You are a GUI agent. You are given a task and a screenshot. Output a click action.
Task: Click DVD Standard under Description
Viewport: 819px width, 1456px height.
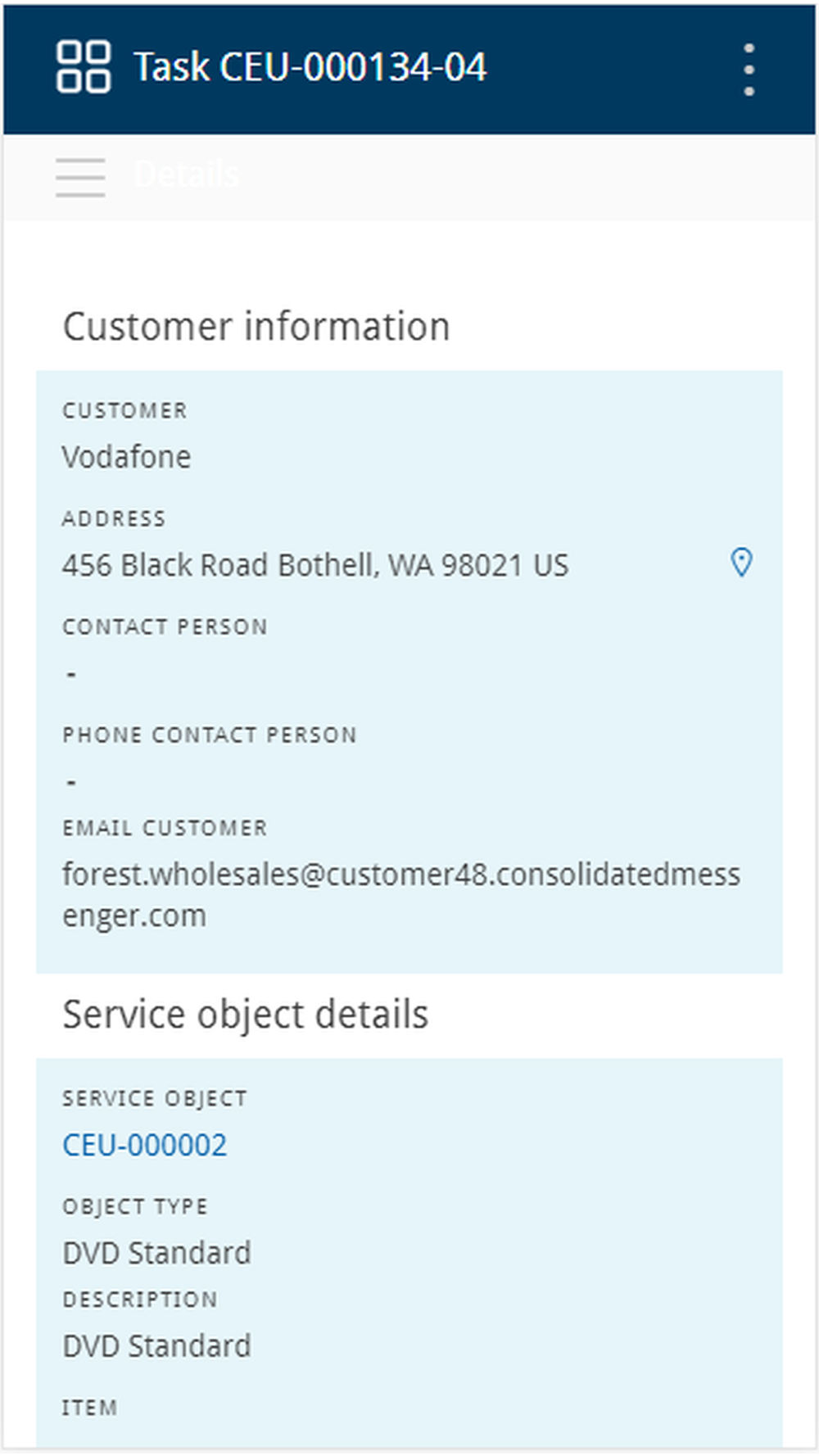point(157,1345)
